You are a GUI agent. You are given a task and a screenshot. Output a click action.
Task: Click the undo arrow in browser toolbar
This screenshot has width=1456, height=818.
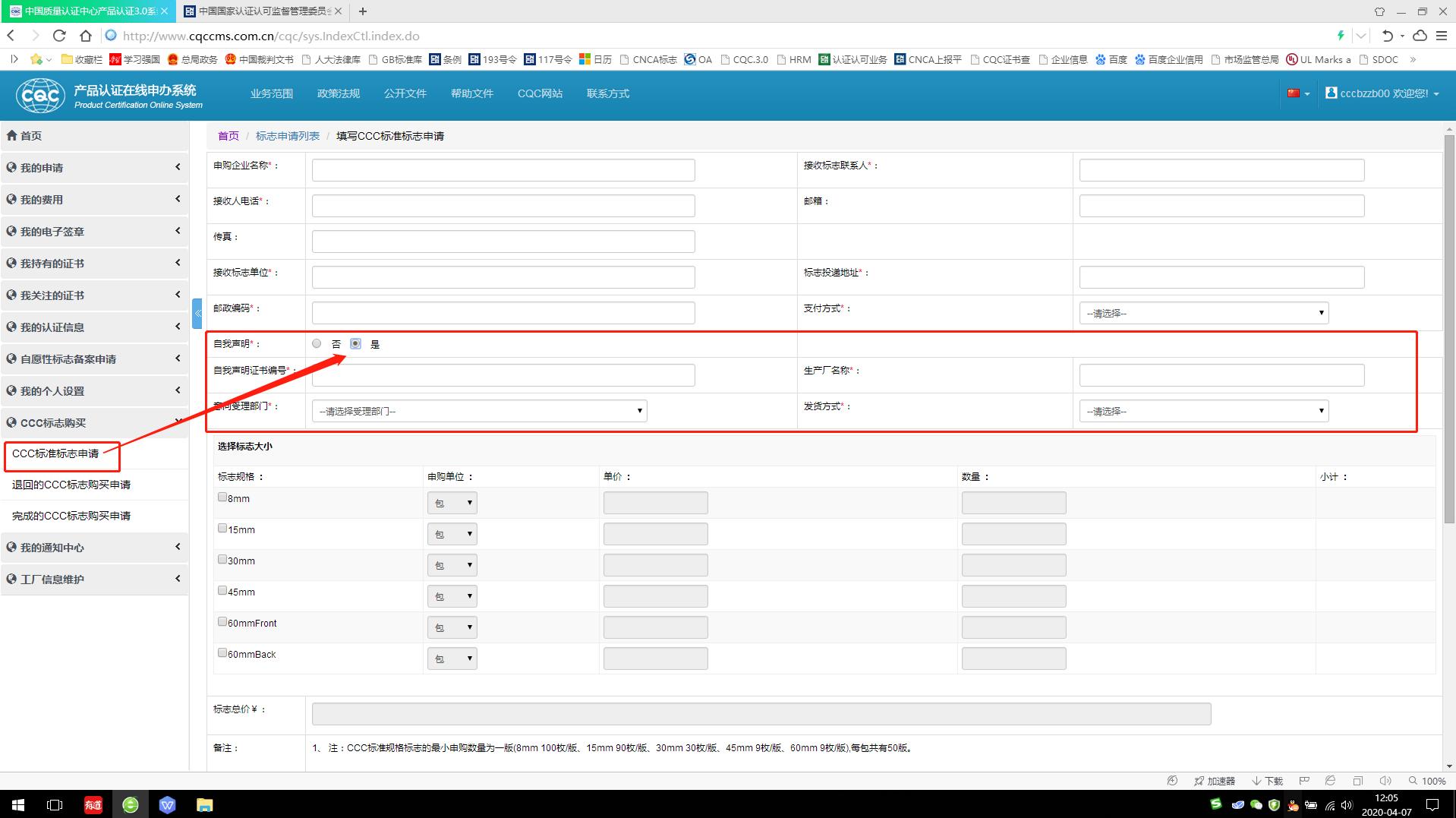tap(1388, 36)
